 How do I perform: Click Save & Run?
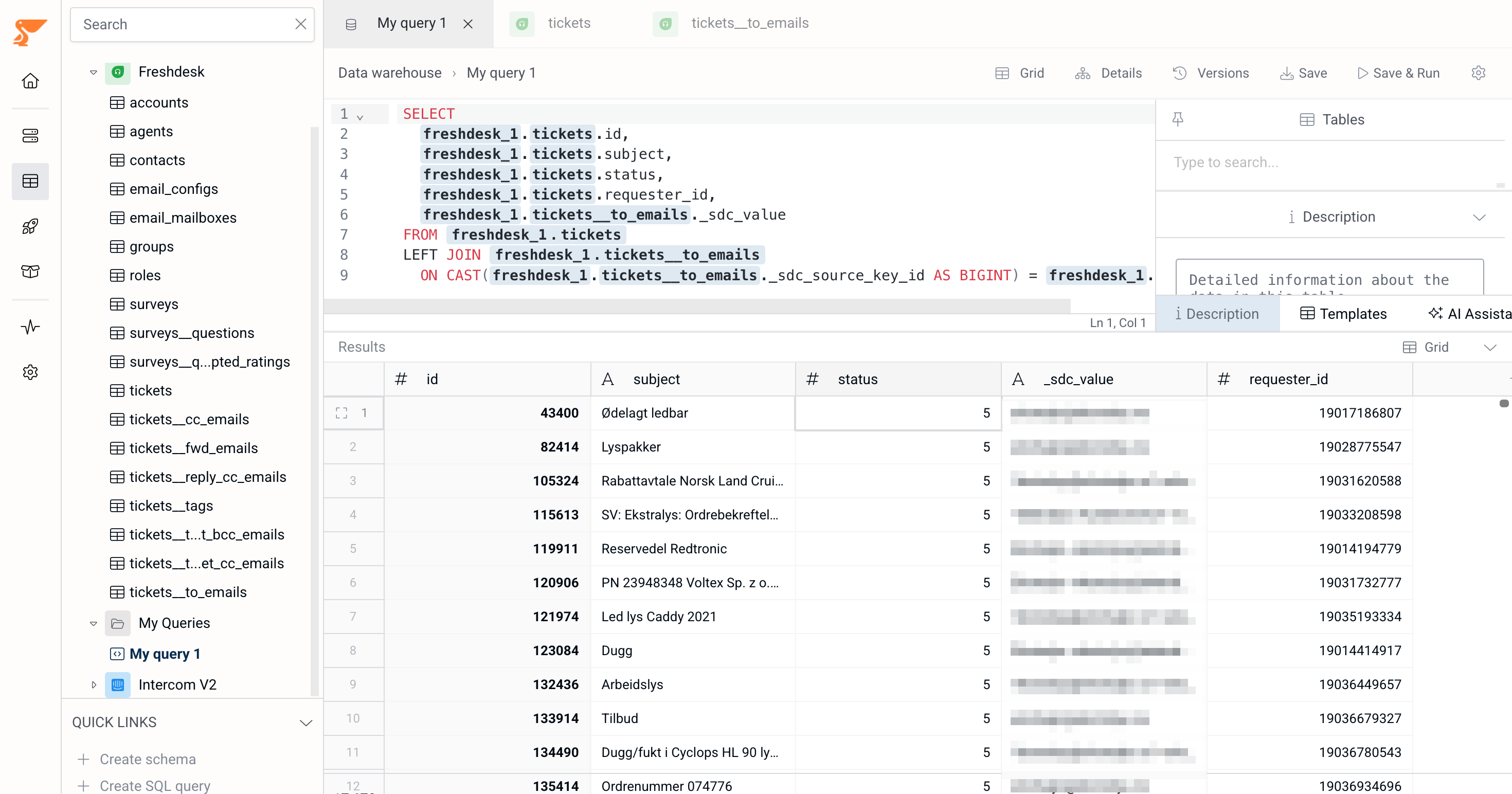tap(1399, 73)
